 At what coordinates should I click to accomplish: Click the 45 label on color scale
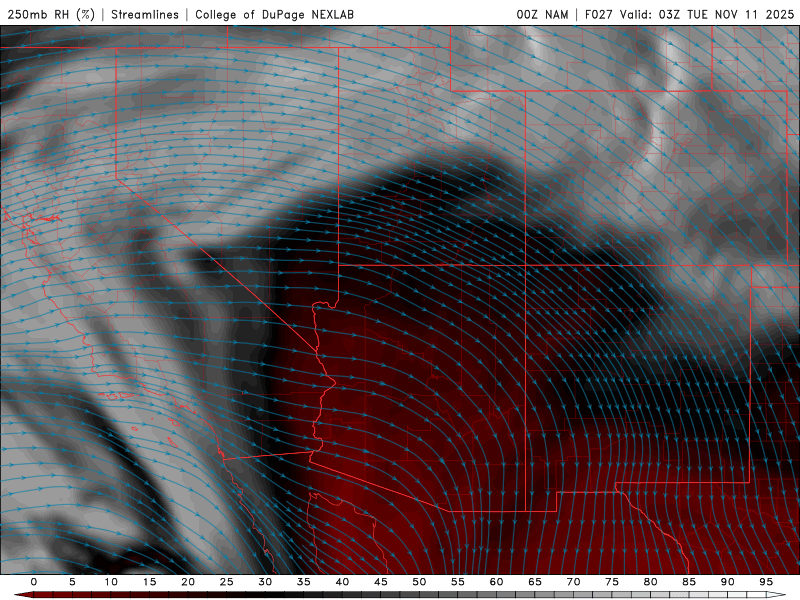pos(381,582)
